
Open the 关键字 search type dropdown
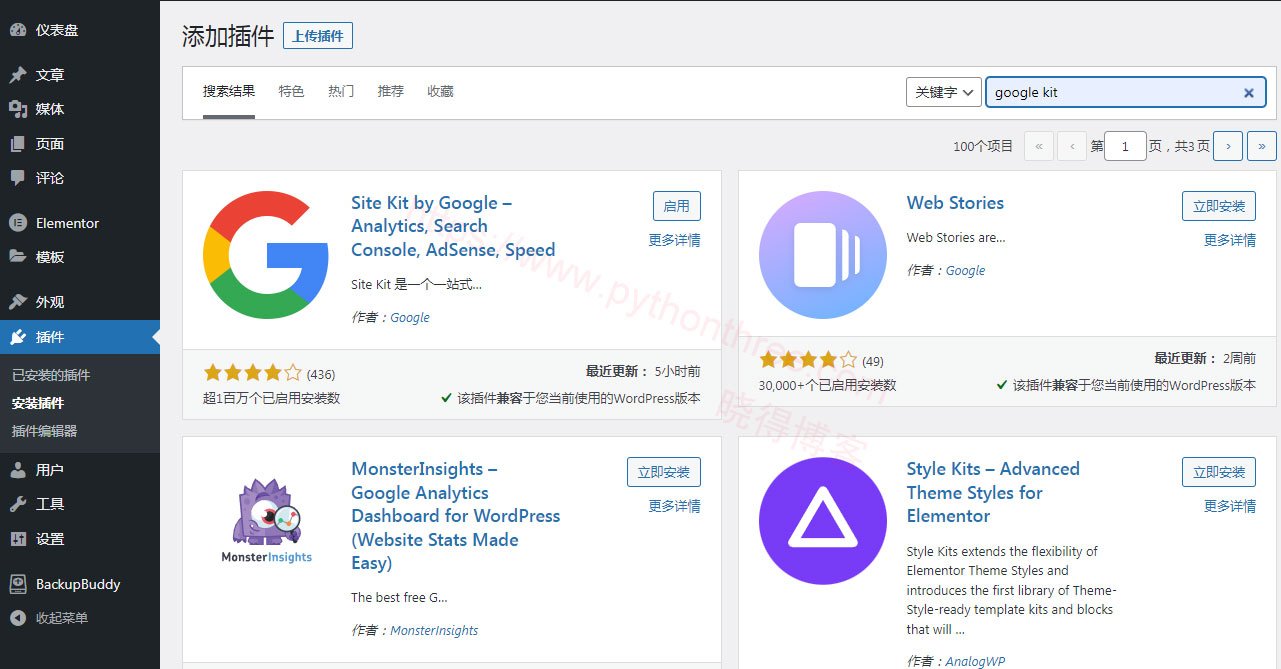click(x=943, y=92)
